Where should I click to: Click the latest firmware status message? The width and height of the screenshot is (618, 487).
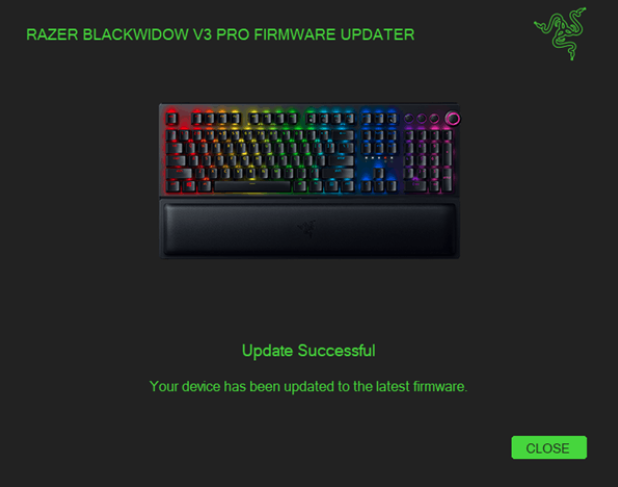(309, 387)
